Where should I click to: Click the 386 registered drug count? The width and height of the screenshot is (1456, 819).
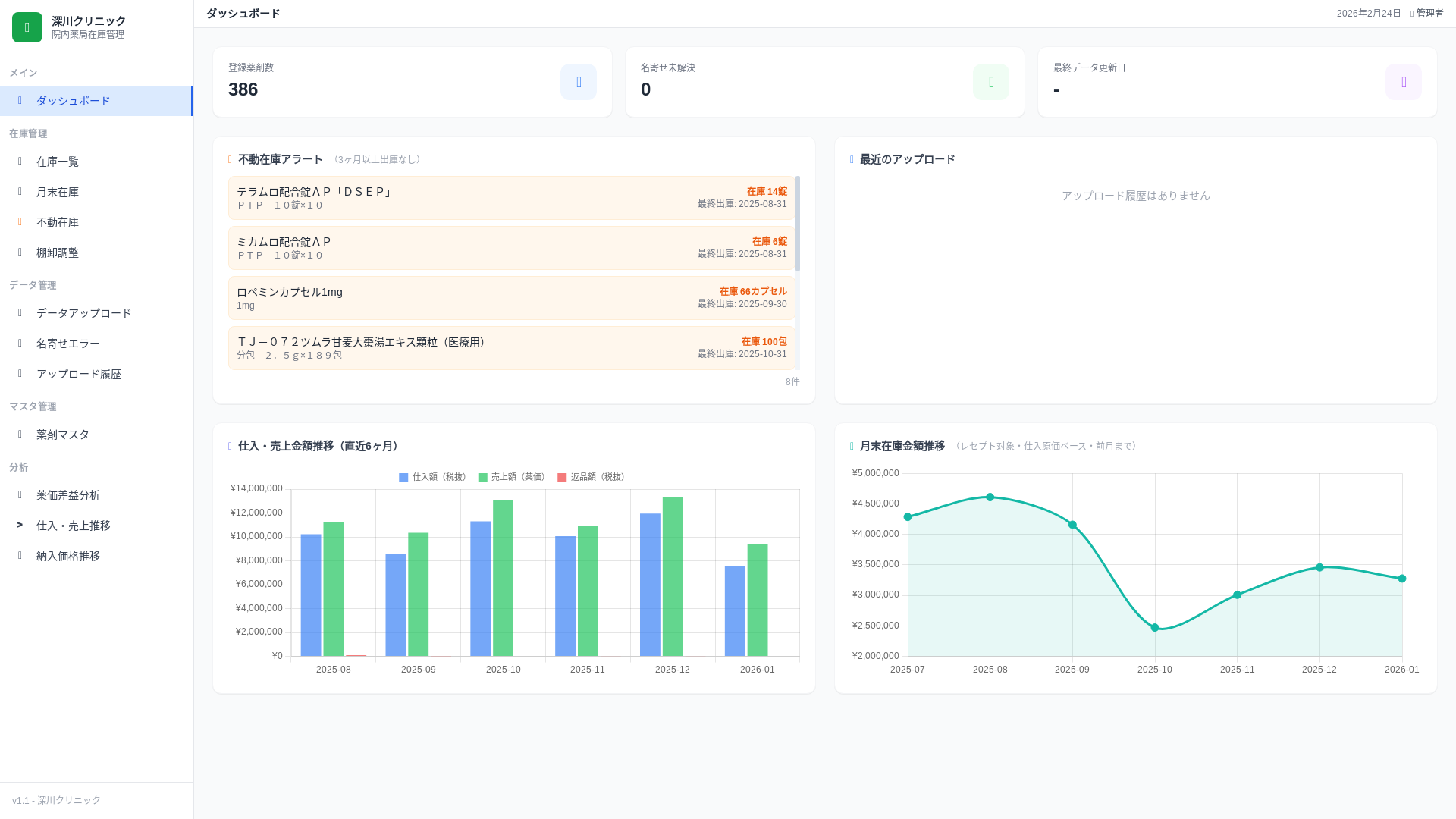(243, 89)
